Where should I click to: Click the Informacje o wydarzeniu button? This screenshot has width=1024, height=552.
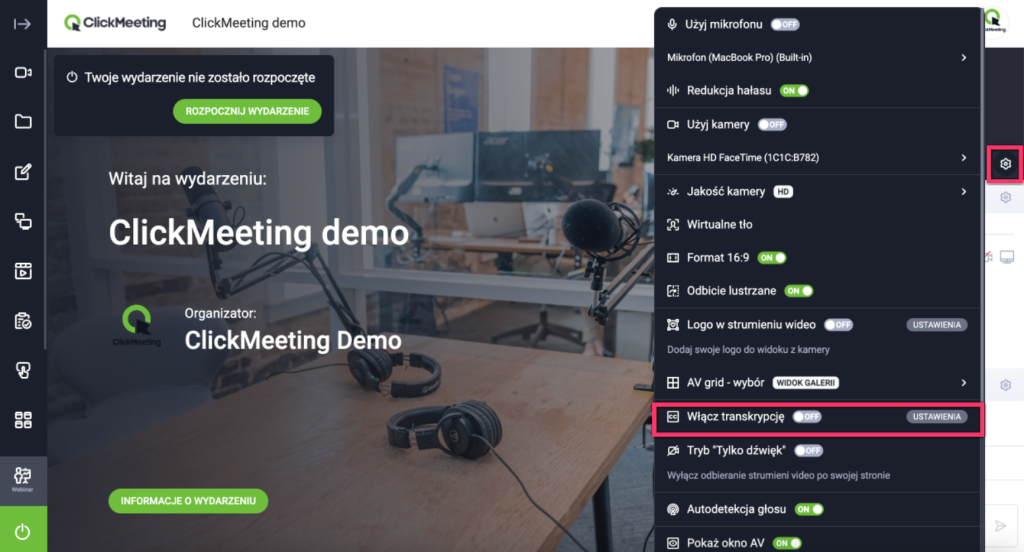pos(188,501)
